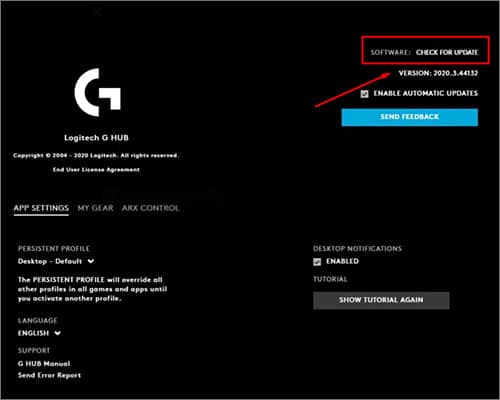Click SHOW TUTORIAL AGAIN button
Image resolution: width=500 pixels, height=400 pixels.
(x=381, y=300)
